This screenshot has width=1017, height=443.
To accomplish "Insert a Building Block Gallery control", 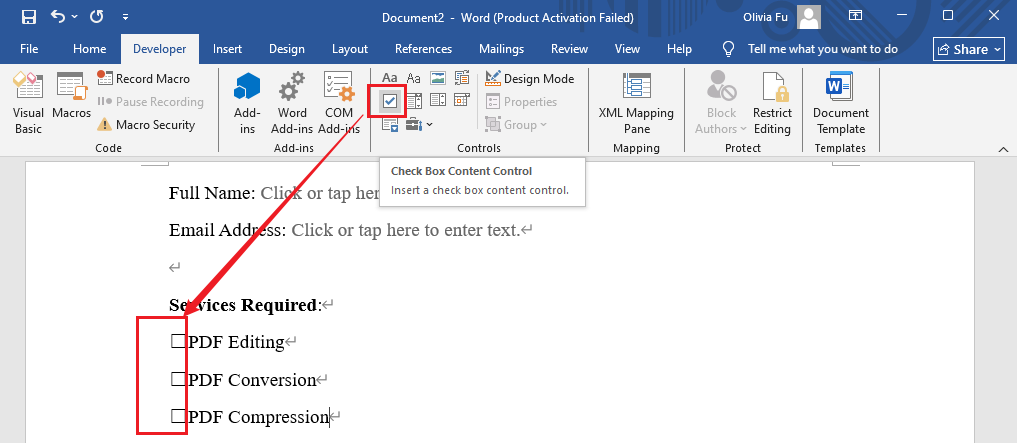I will 462,78.
